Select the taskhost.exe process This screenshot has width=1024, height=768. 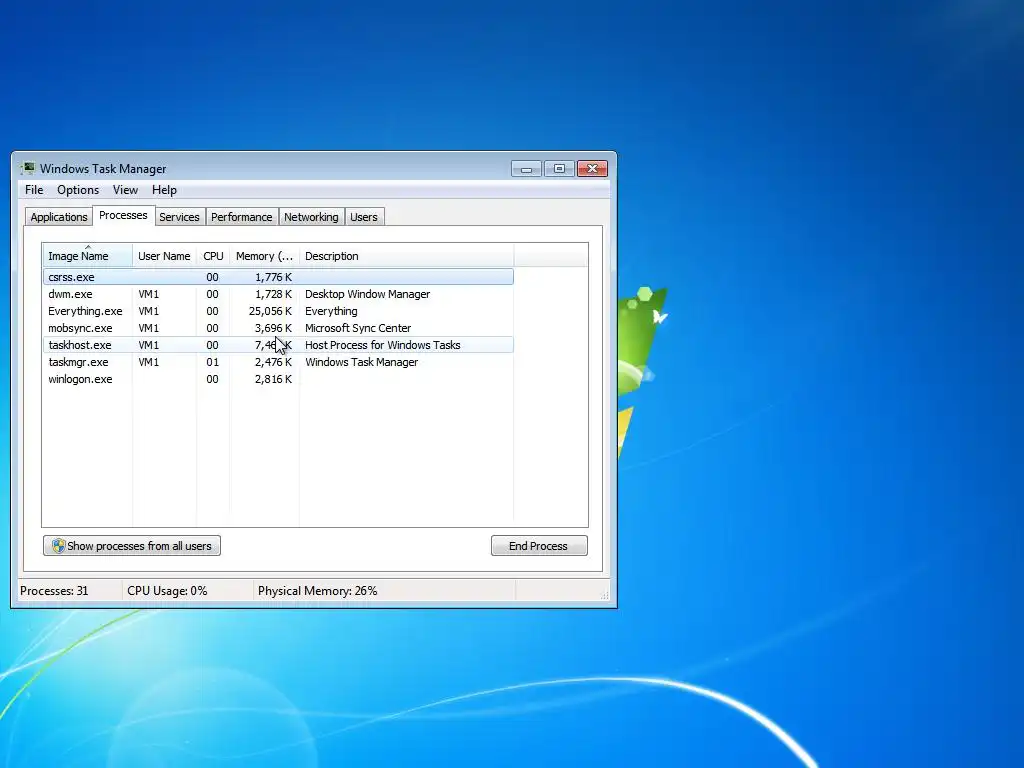tap(278, 345)
